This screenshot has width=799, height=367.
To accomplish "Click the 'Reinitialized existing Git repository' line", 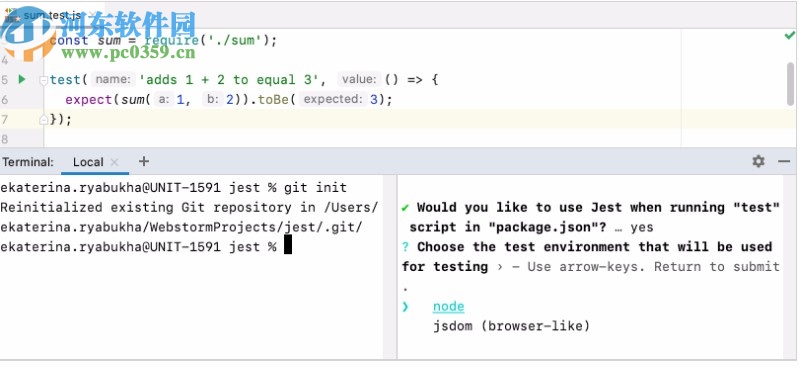I will [189, 207].
